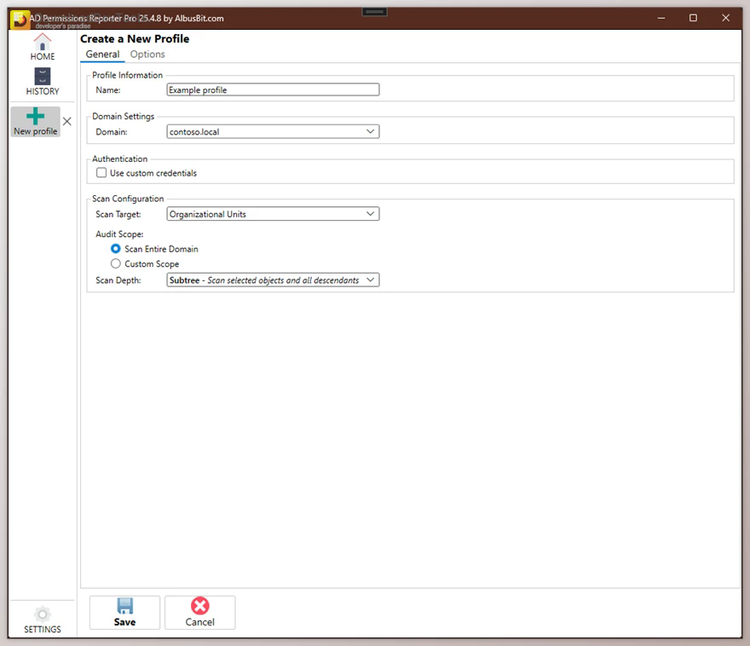
Task: Enable Use custom credentials checkbox
Action: [x=101, y=173]
